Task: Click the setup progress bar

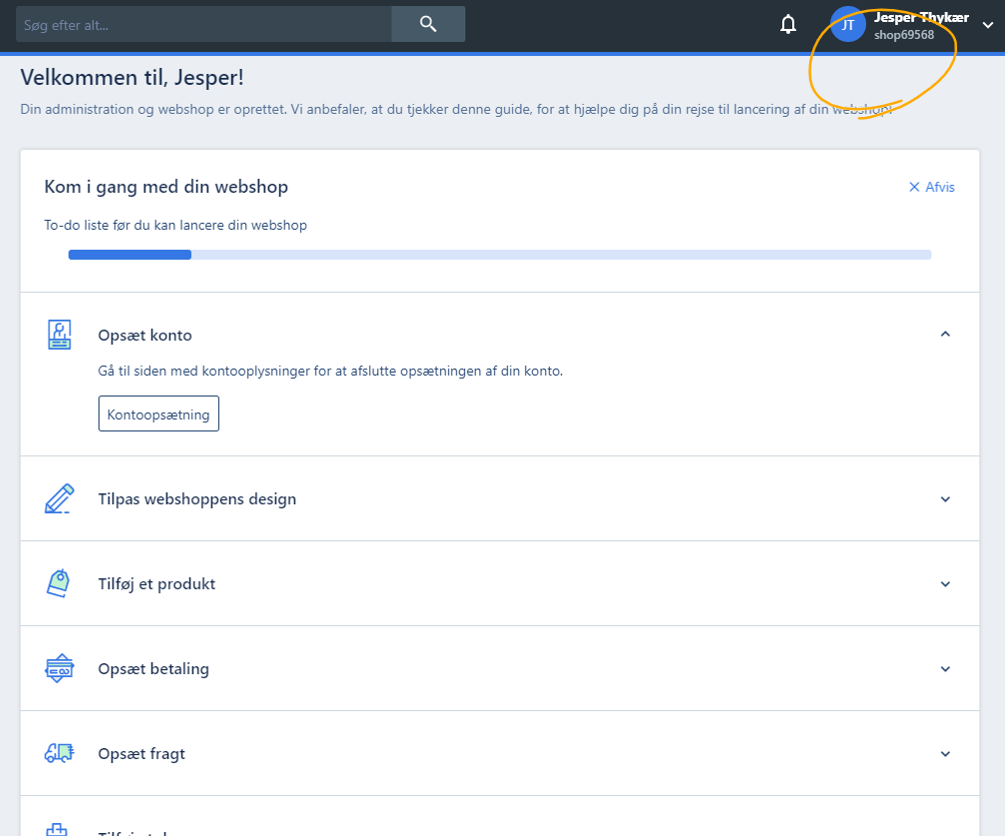Action: tap(500, 255)
